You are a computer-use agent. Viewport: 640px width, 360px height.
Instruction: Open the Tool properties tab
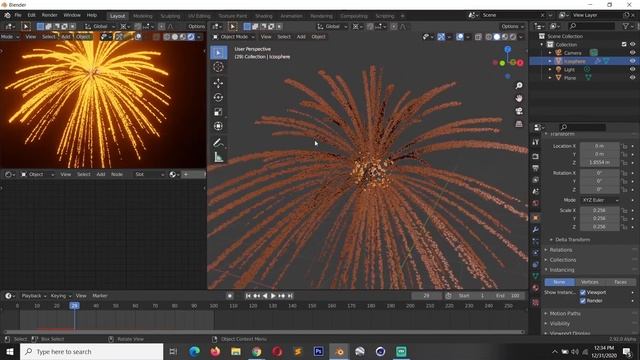pyautogui.click(x=536, y=142)
